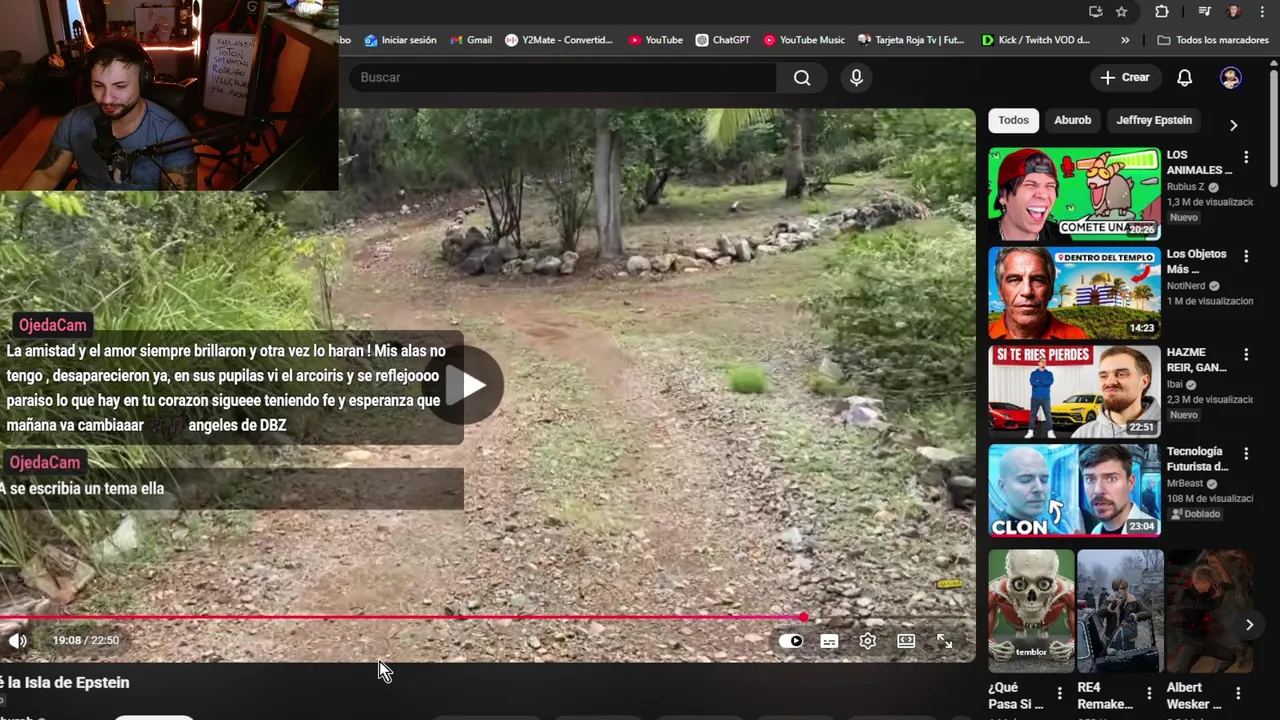Viewport: 1280px width, 720px height.
Task: Open Gmail bookmark
Action: [471, 40]
